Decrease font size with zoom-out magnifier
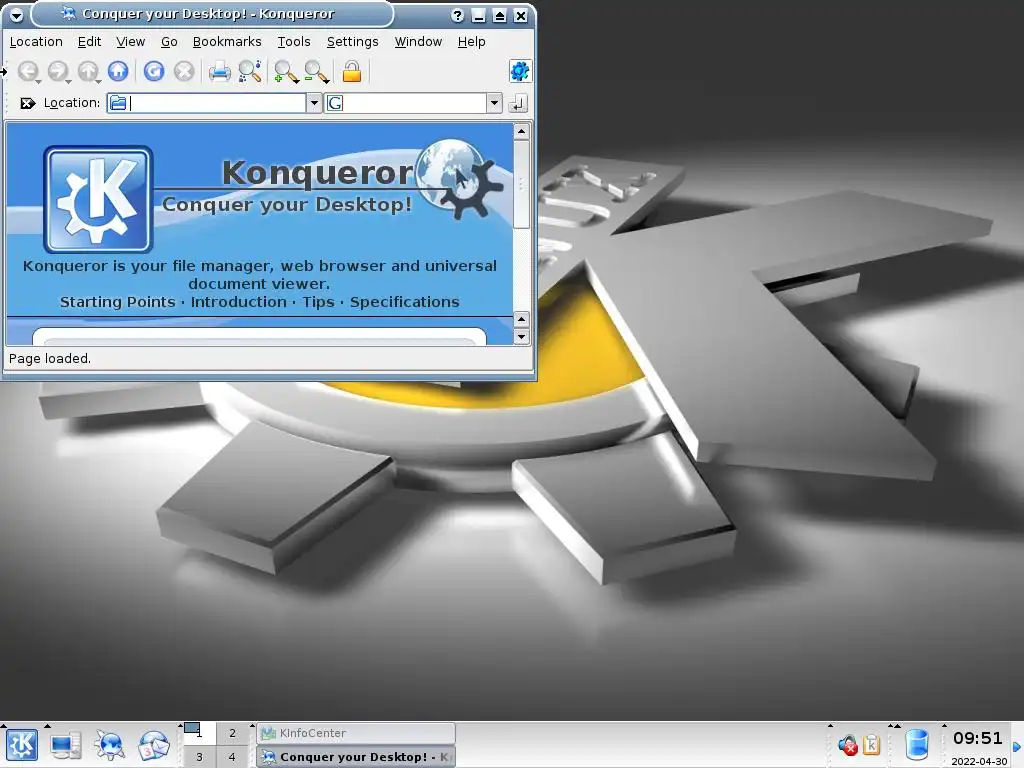This screenshot has height=768, width=1024. pyautogui.click(x=315, y=71)
